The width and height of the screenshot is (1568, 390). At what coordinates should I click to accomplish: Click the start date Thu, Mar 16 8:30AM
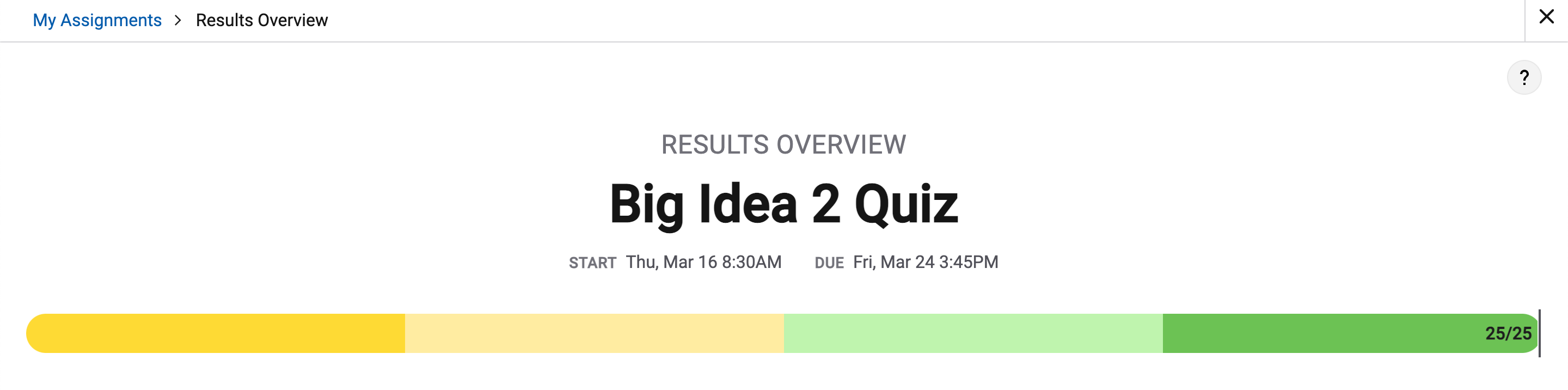(703, 262)
